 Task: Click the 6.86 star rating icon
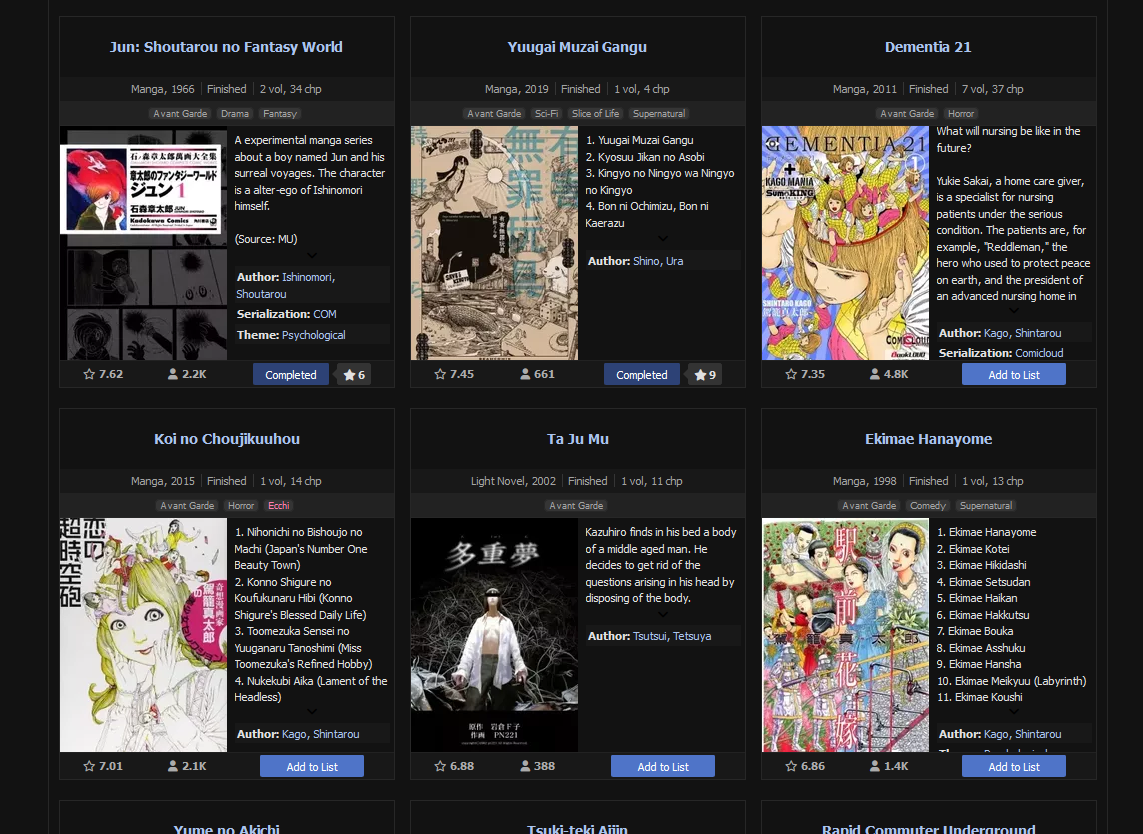791,766
